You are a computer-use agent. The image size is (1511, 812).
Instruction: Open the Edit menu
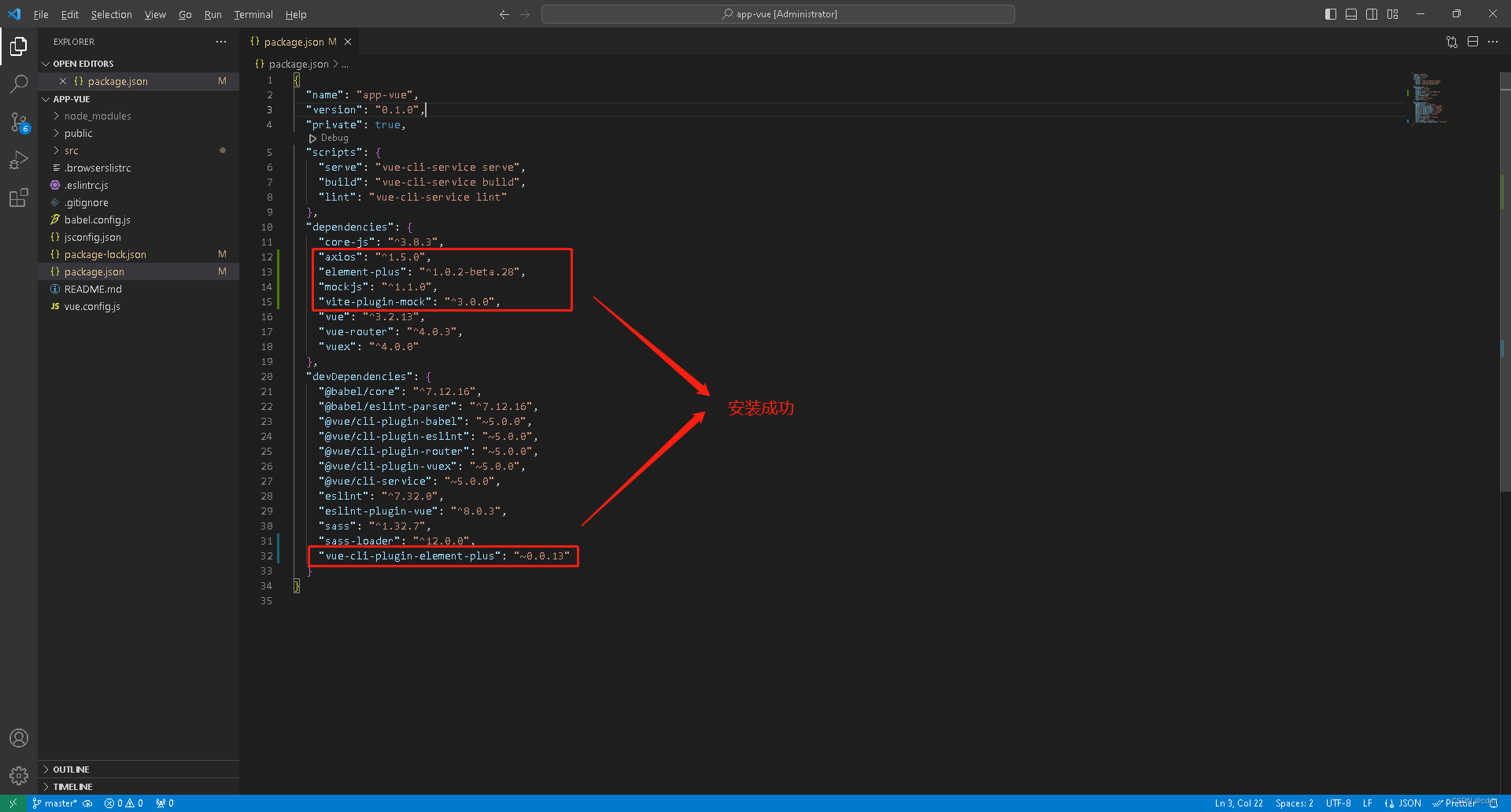pyautogui.click(x=70, y=14)
